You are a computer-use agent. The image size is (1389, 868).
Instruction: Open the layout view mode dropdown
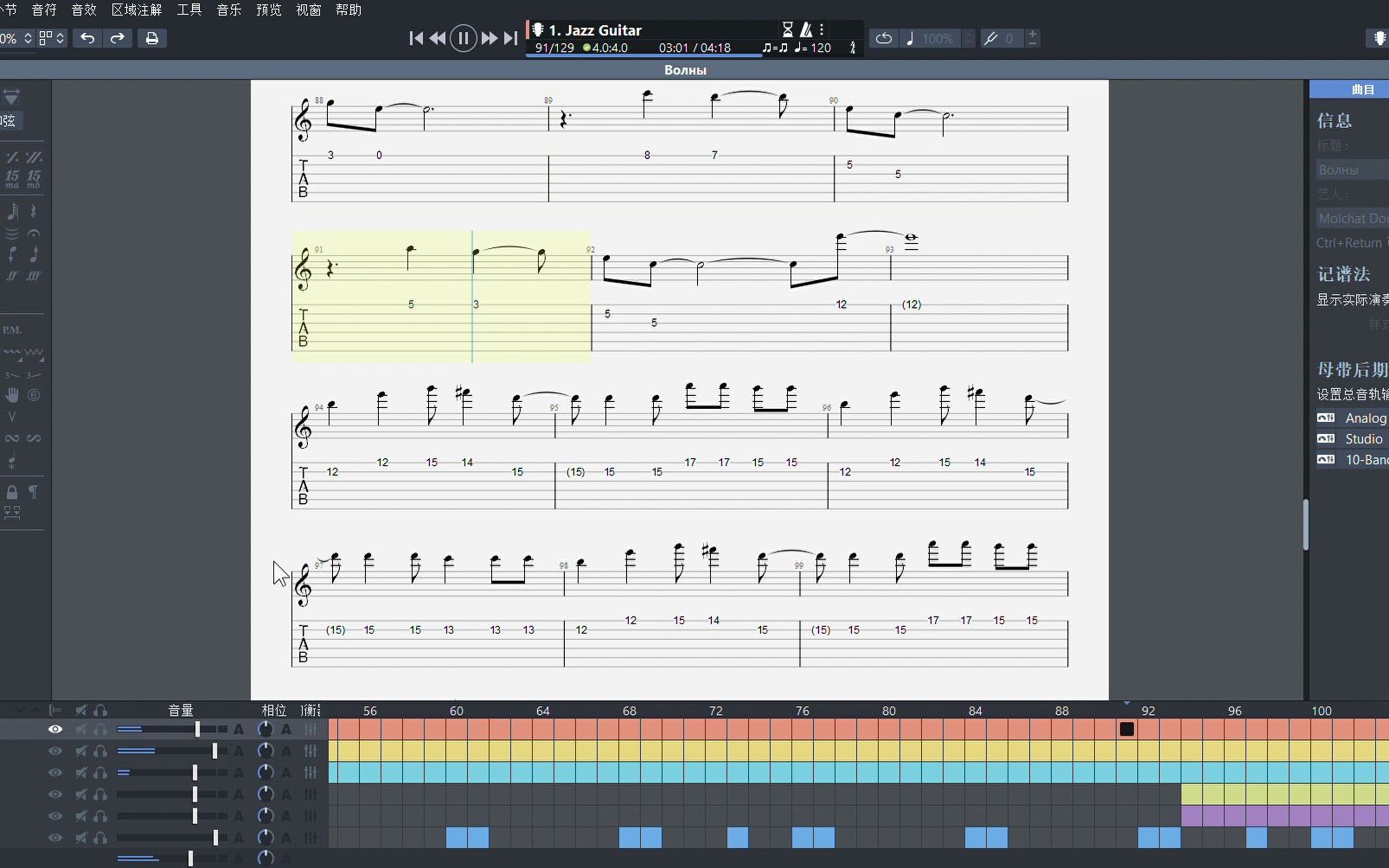click(52, 38)
